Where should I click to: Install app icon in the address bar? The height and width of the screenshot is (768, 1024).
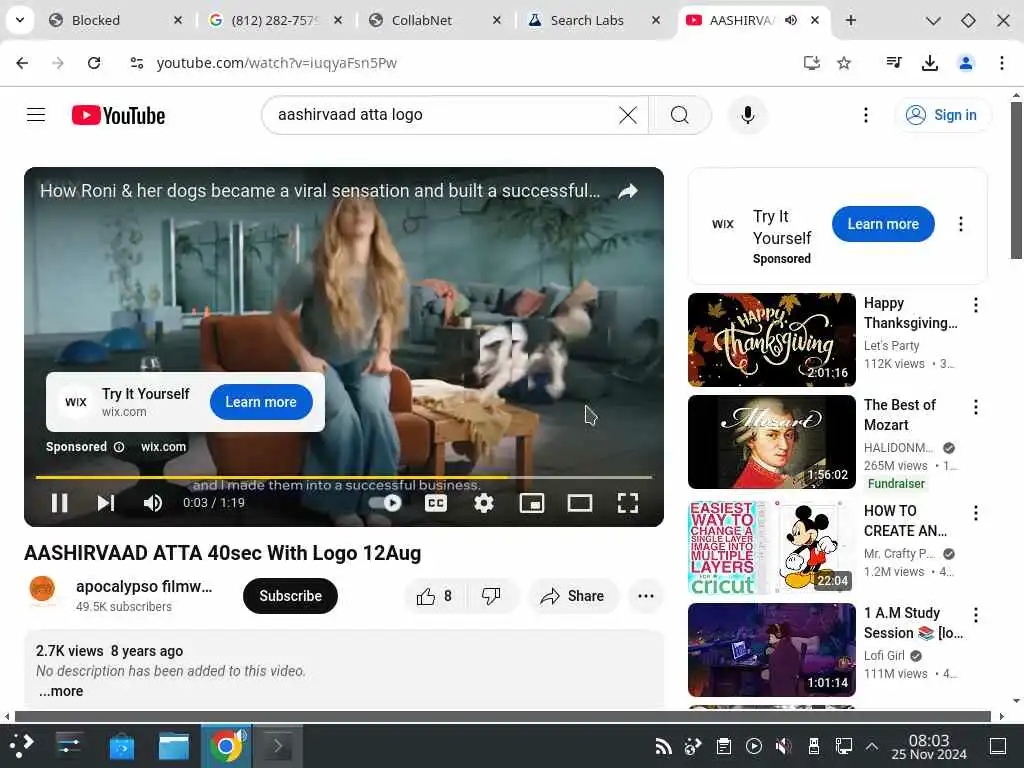click(811, 63)
